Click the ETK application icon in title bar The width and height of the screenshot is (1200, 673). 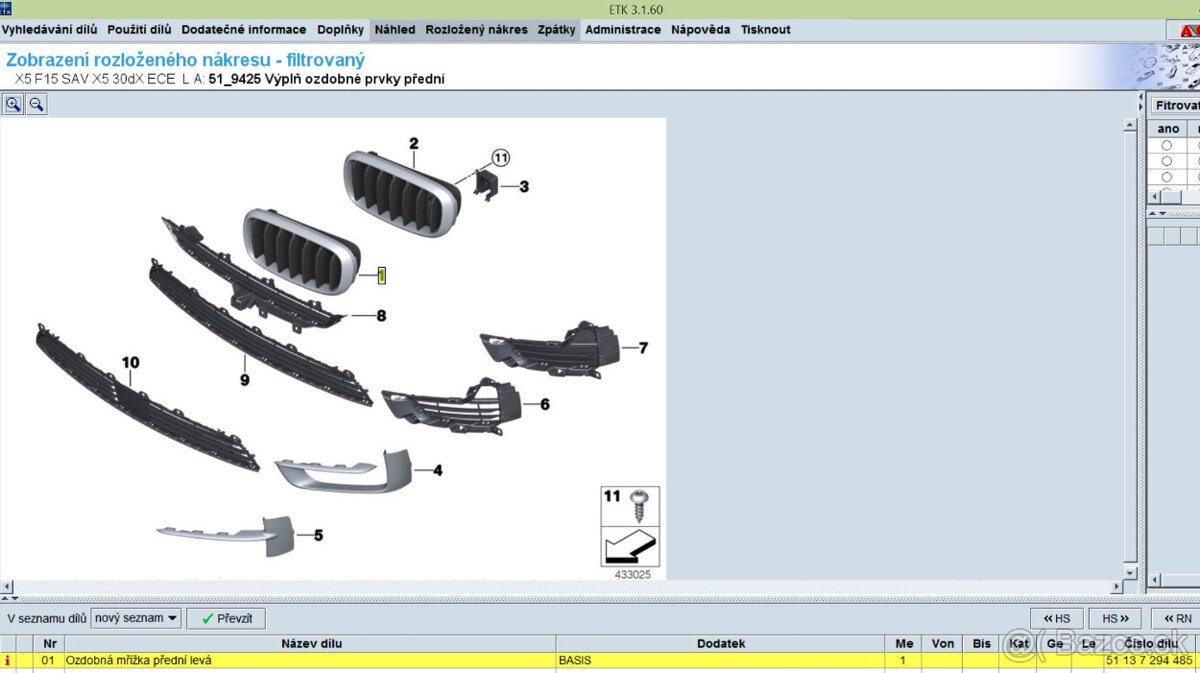click(x=6, y=9)
